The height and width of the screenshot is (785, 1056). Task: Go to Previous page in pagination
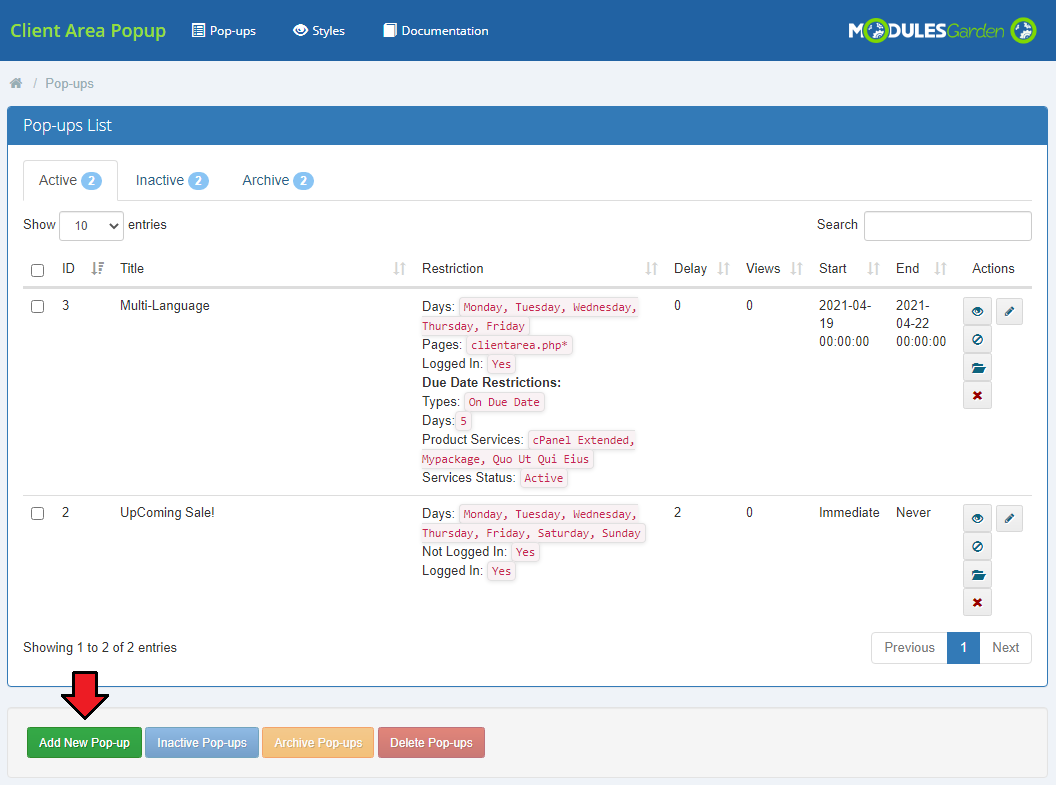[909, 648]
